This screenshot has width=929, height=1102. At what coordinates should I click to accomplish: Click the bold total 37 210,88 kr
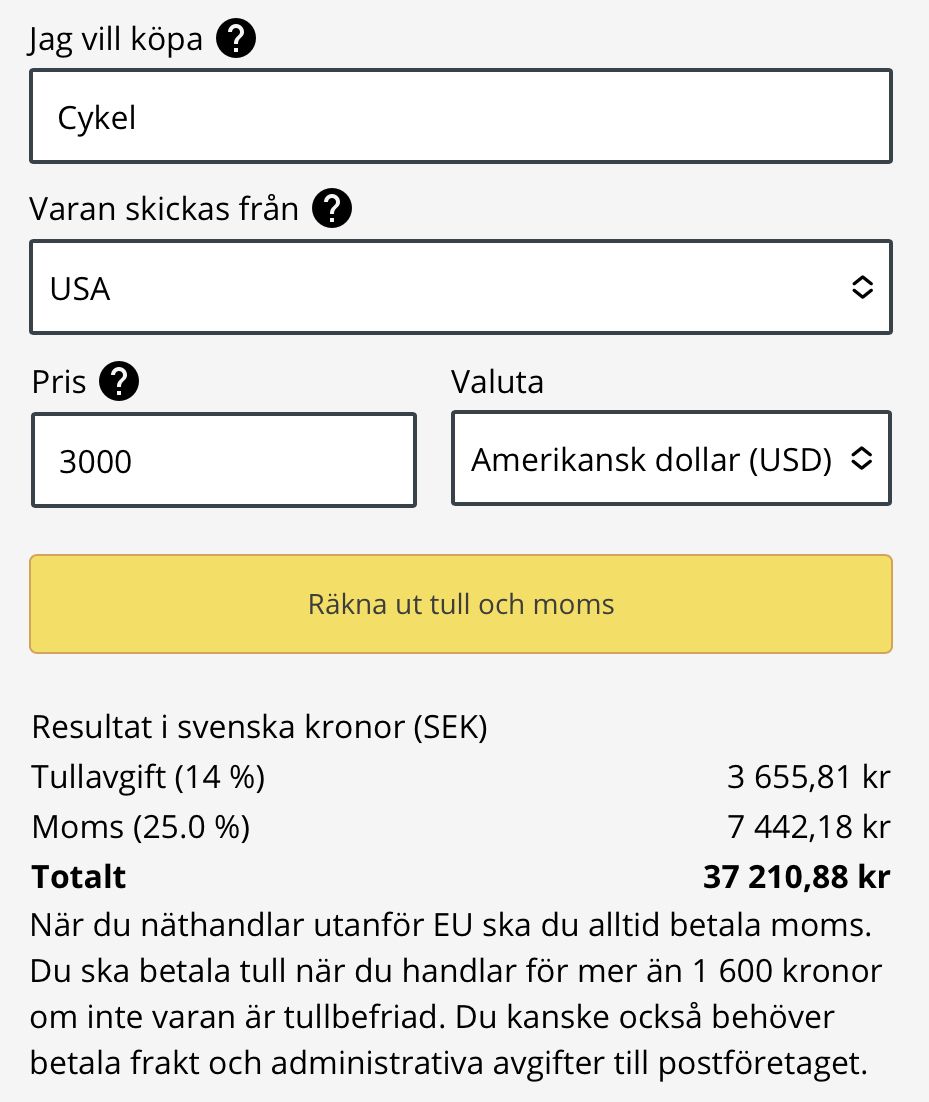click(x=797, y=877)
